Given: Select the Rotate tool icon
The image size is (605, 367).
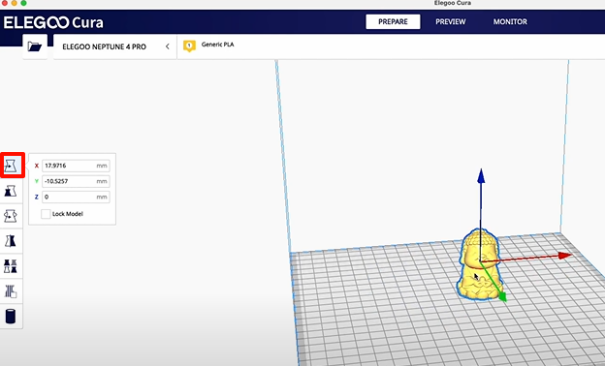Looking at the screenshot, I should [11, 216].
